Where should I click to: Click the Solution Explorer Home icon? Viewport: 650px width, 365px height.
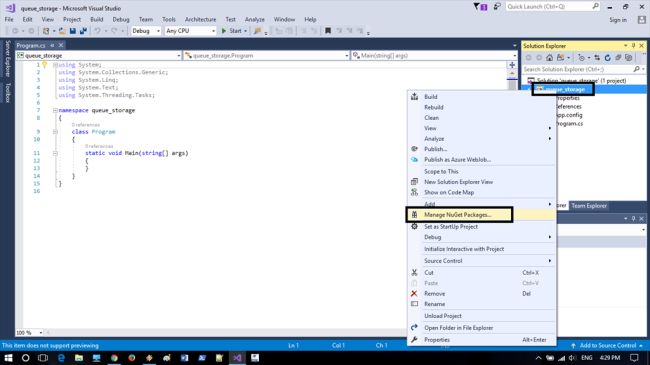click(549, 58)
